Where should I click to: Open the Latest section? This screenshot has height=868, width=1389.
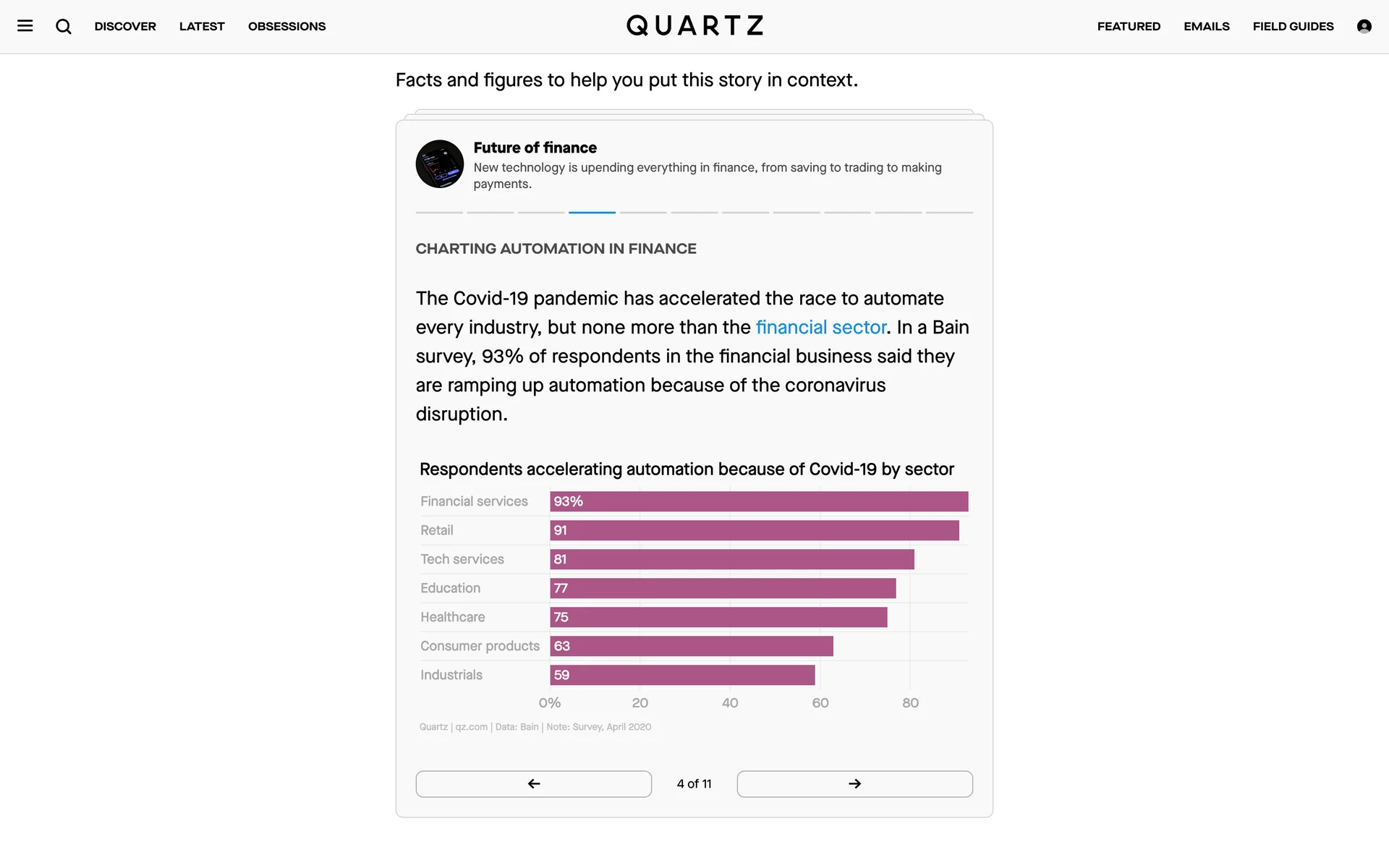tap(202, 26)
